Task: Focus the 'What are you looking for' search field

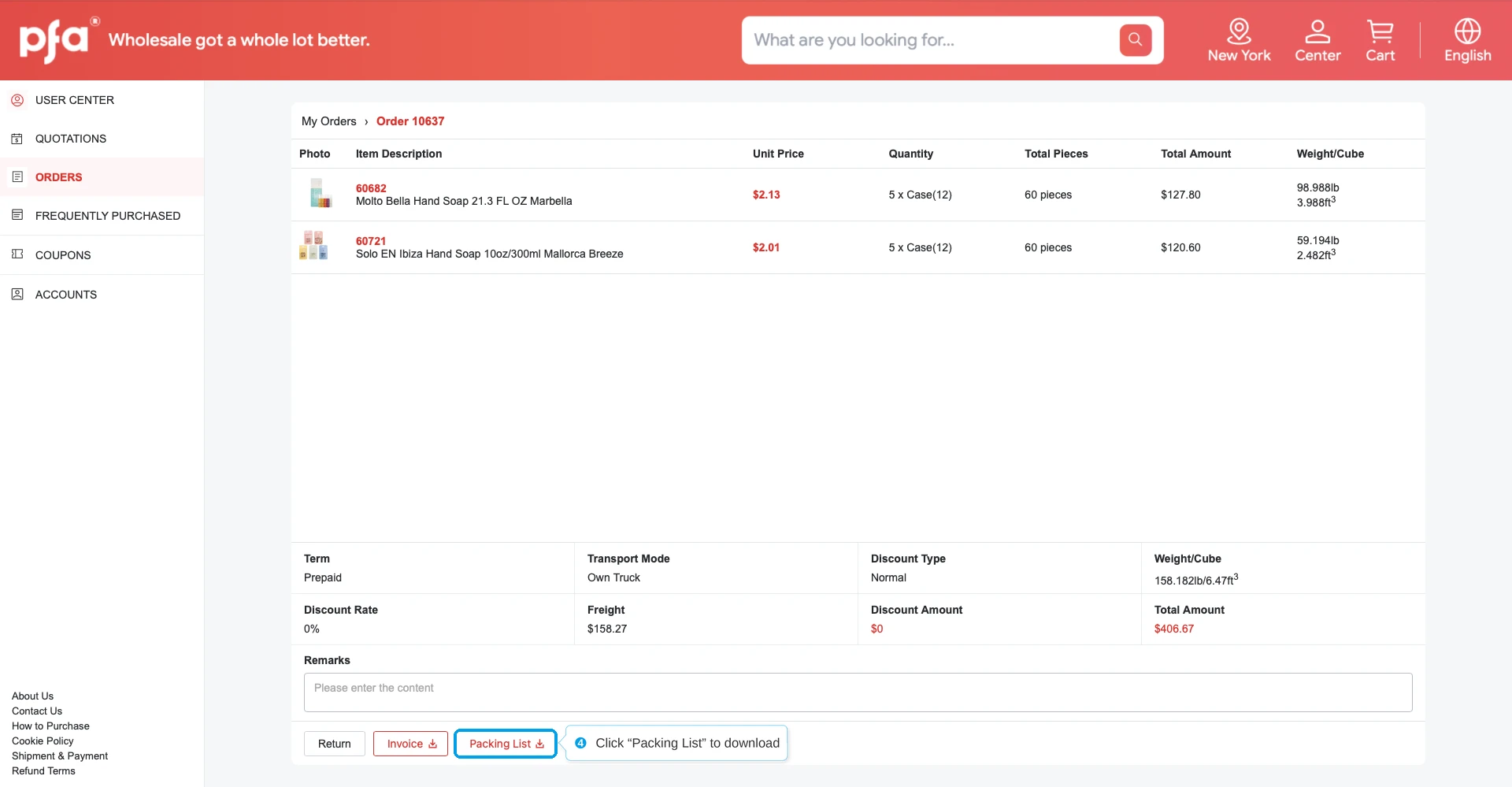Action: 929,40
